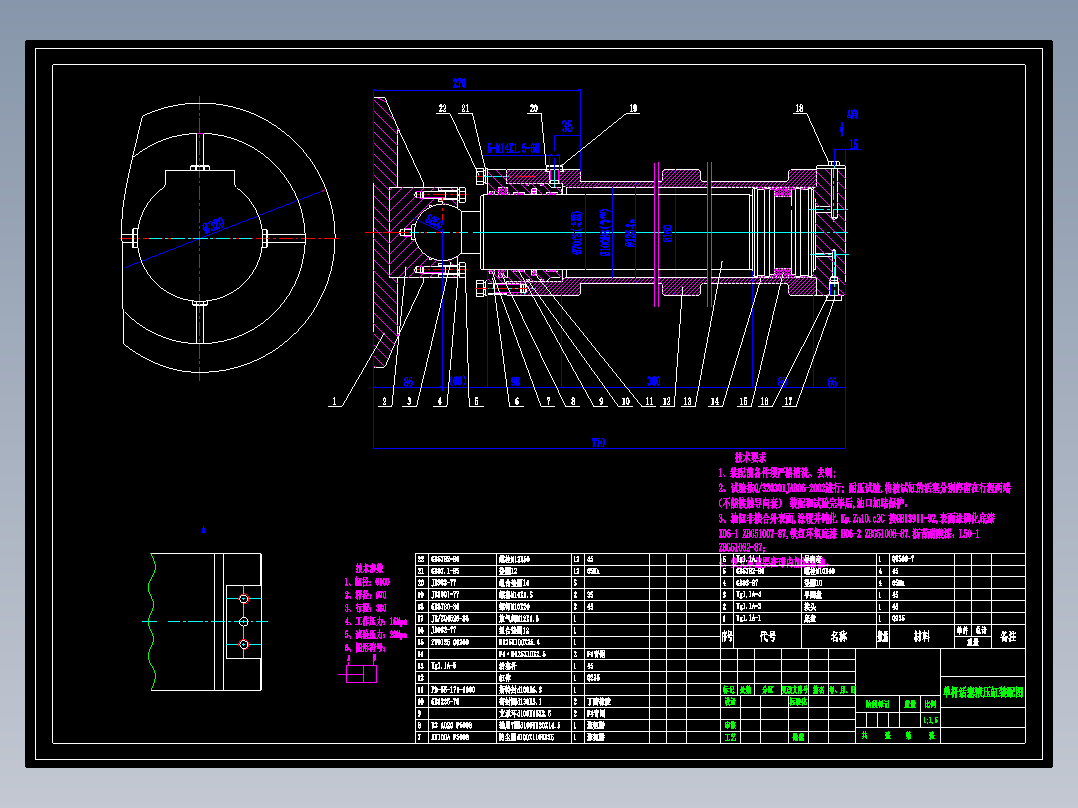Click the blue 35 dimension near callout 20
Viewport: 1078px width, 808px height.
tap(567, 127)
